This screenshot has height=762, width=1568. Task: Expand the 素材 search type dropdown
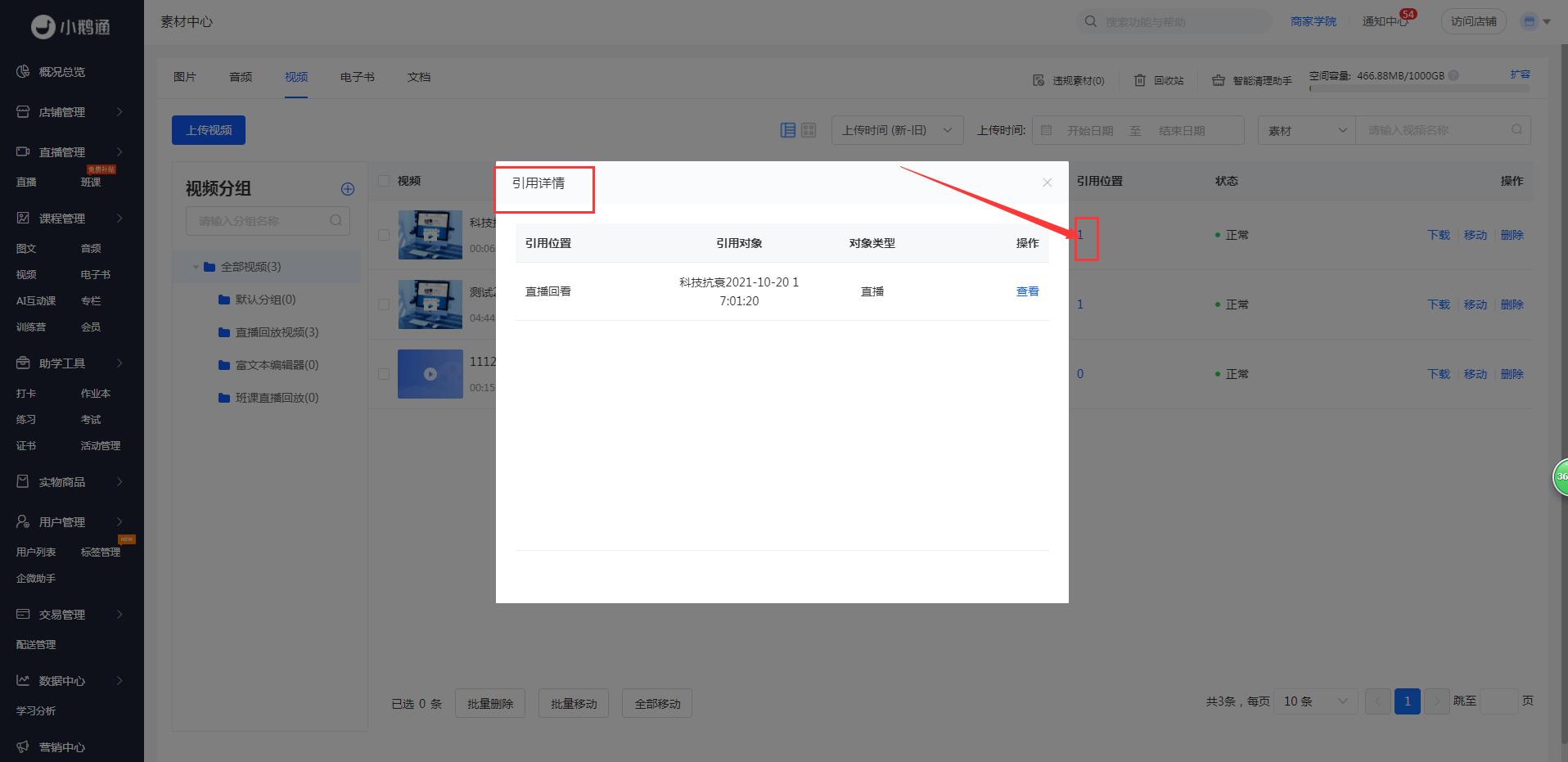(1306, 130)
